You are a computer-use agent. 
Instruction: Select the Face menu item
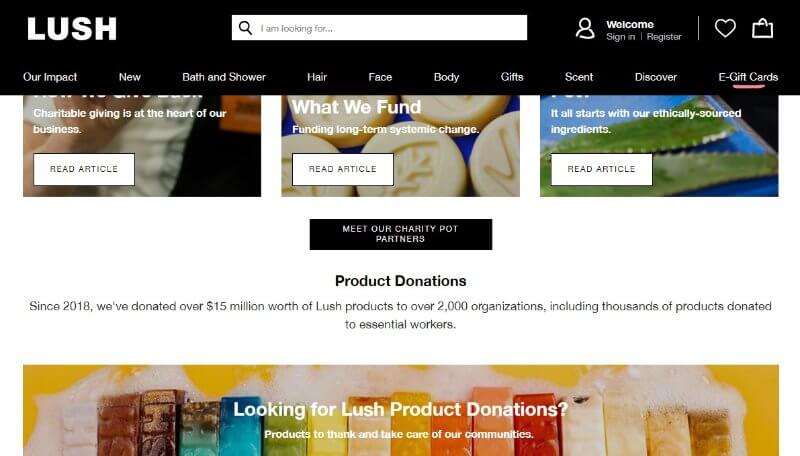pos(380,77)
